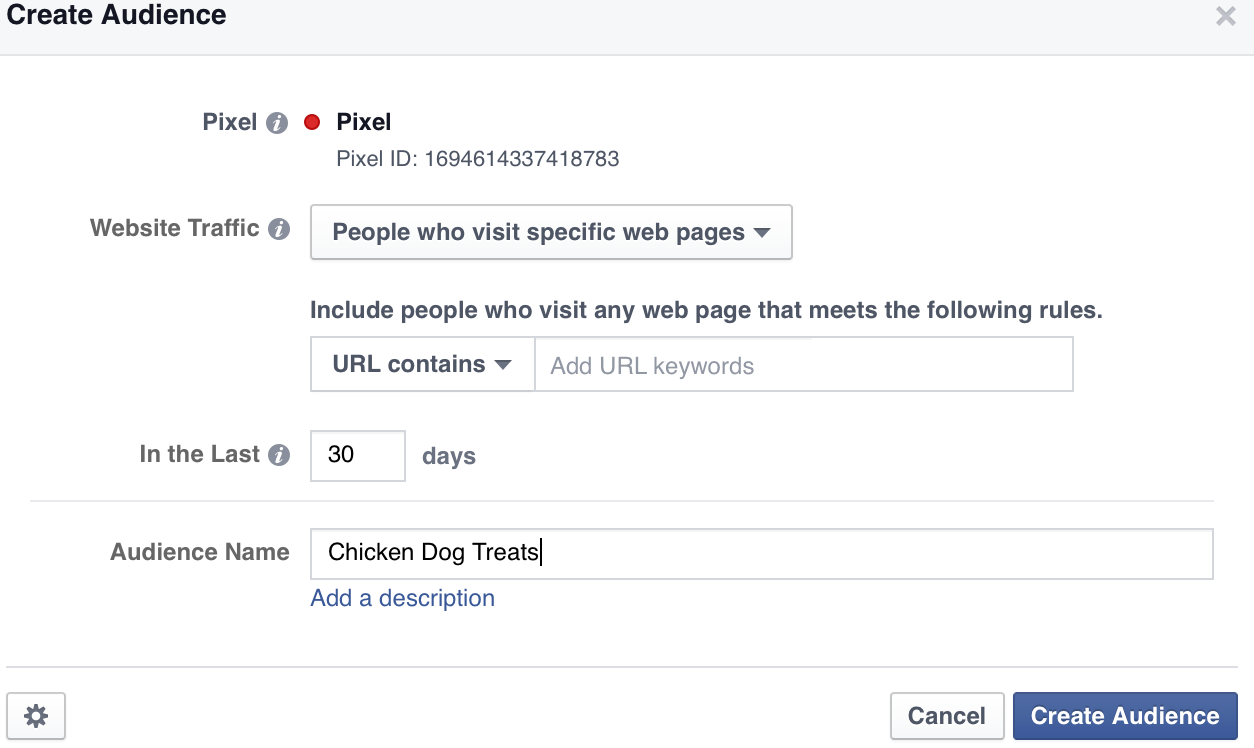Click the red Pixel status dot
Screen dimensions: 1254x748
pyautogui.click(x=312, y=122)
